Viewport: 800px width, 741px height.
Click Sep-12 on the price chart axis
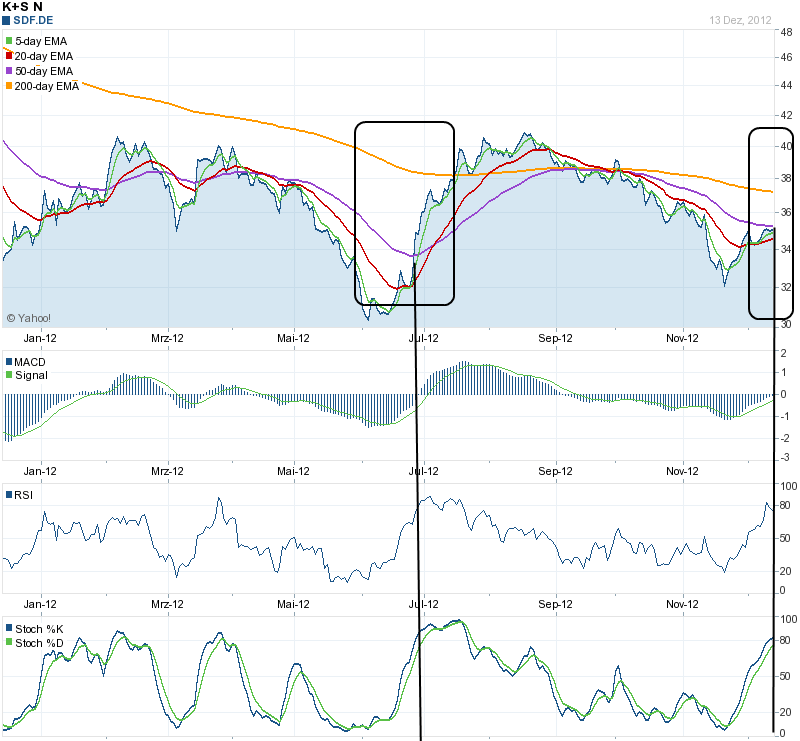click(x=555, y=338)
